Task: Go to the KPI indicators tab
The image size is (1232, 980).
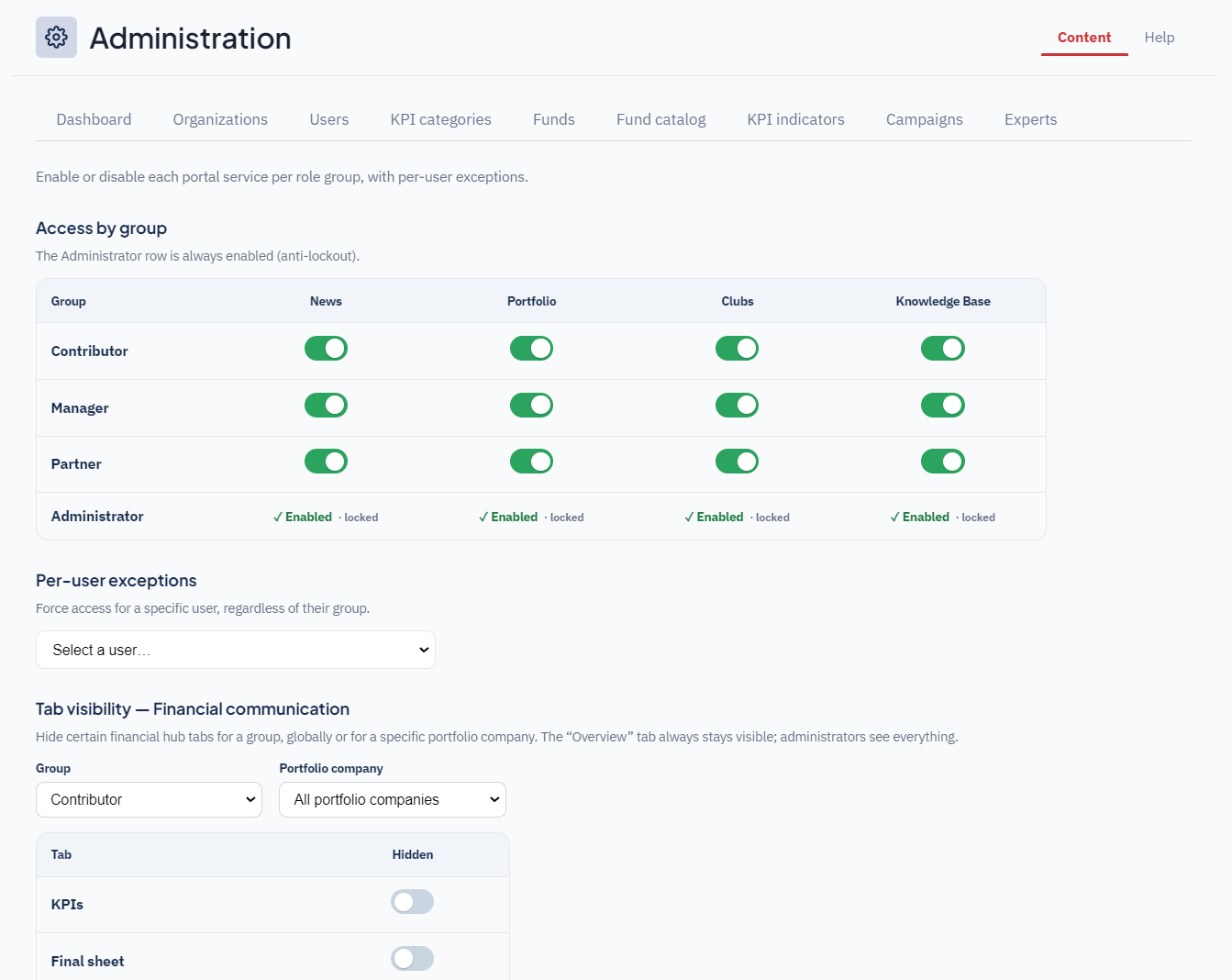Action: (796, 119)
